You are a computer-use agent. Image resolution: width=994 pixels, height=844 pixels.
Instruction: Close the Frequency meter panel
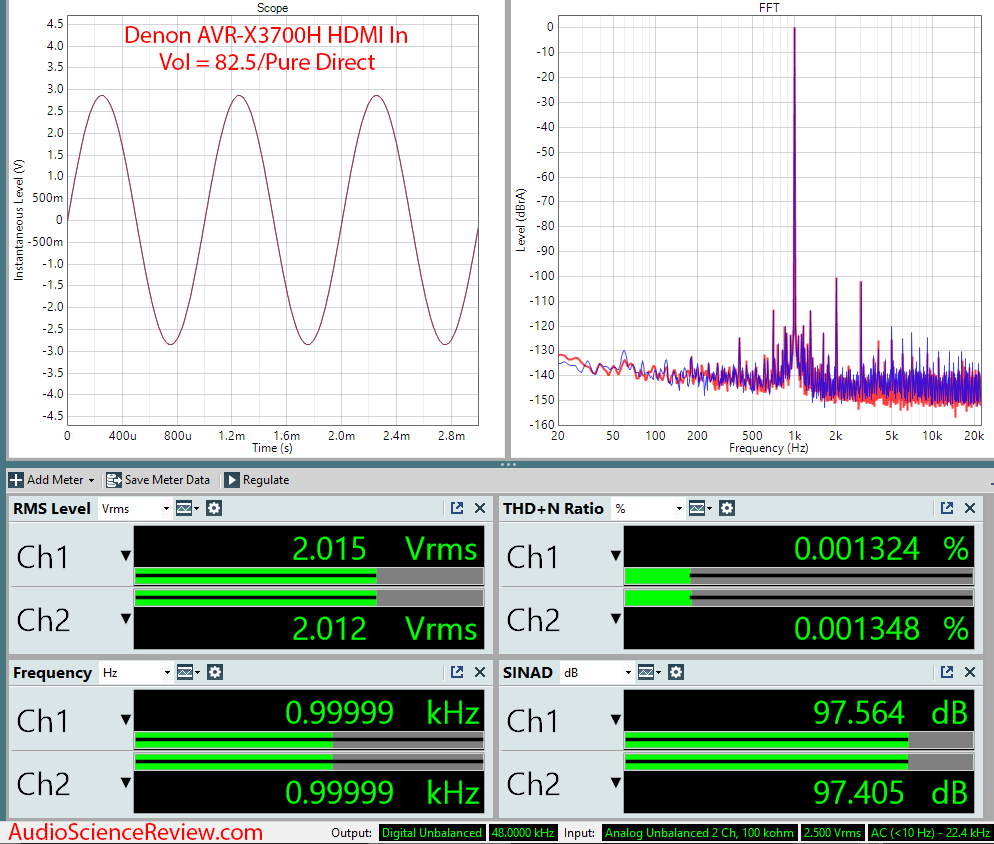click(x=480, y=673)
